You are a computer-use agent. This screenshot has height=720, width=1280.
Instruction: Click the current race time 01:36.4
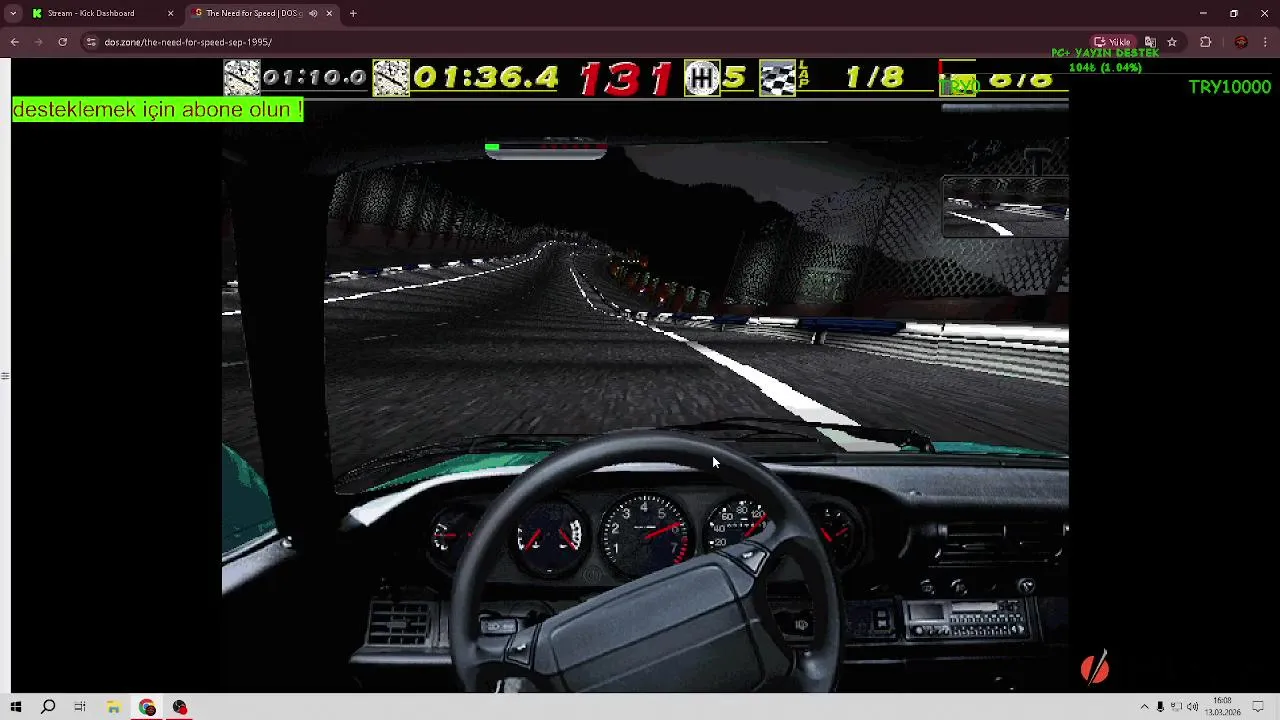485,77
